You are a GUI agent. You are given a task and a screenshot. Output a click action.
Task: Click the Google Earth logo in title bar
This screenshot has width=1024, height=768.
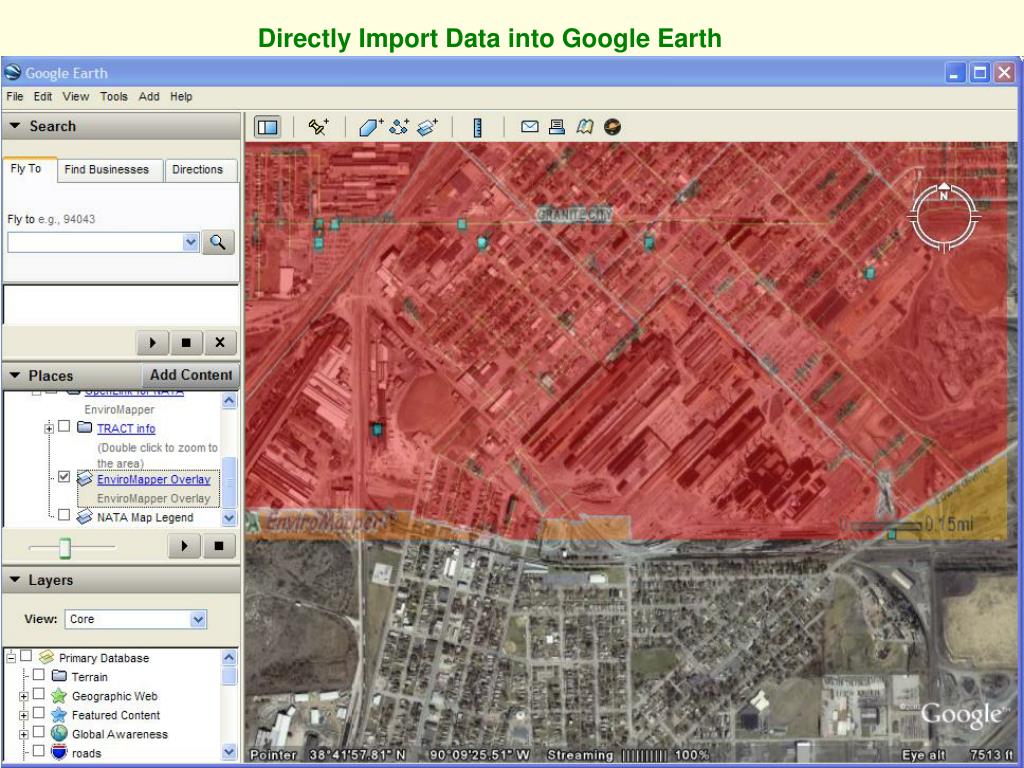click(x=12, y=72)
